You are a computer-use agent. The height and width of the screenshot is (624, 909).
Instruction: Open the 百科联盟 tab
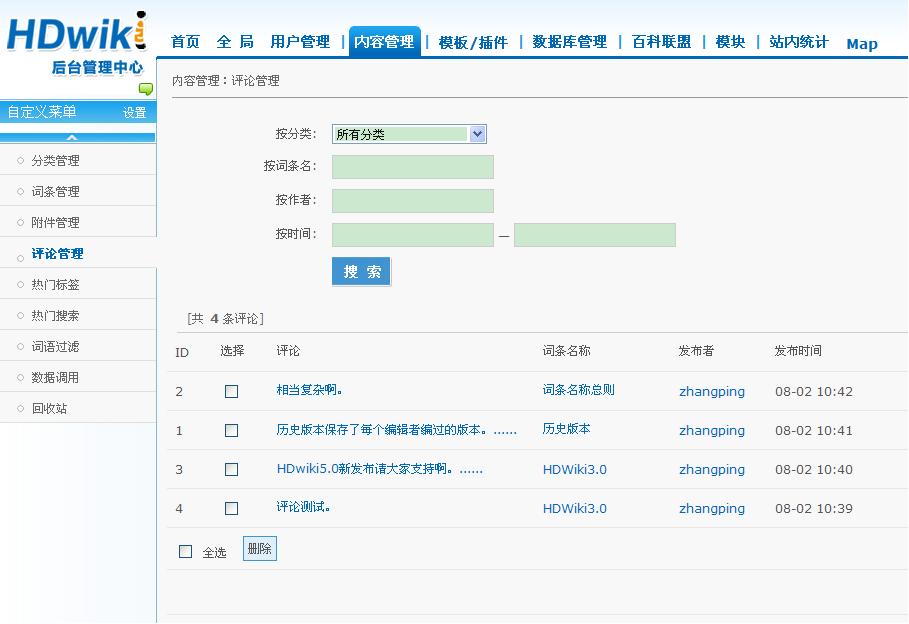[661, 42]
